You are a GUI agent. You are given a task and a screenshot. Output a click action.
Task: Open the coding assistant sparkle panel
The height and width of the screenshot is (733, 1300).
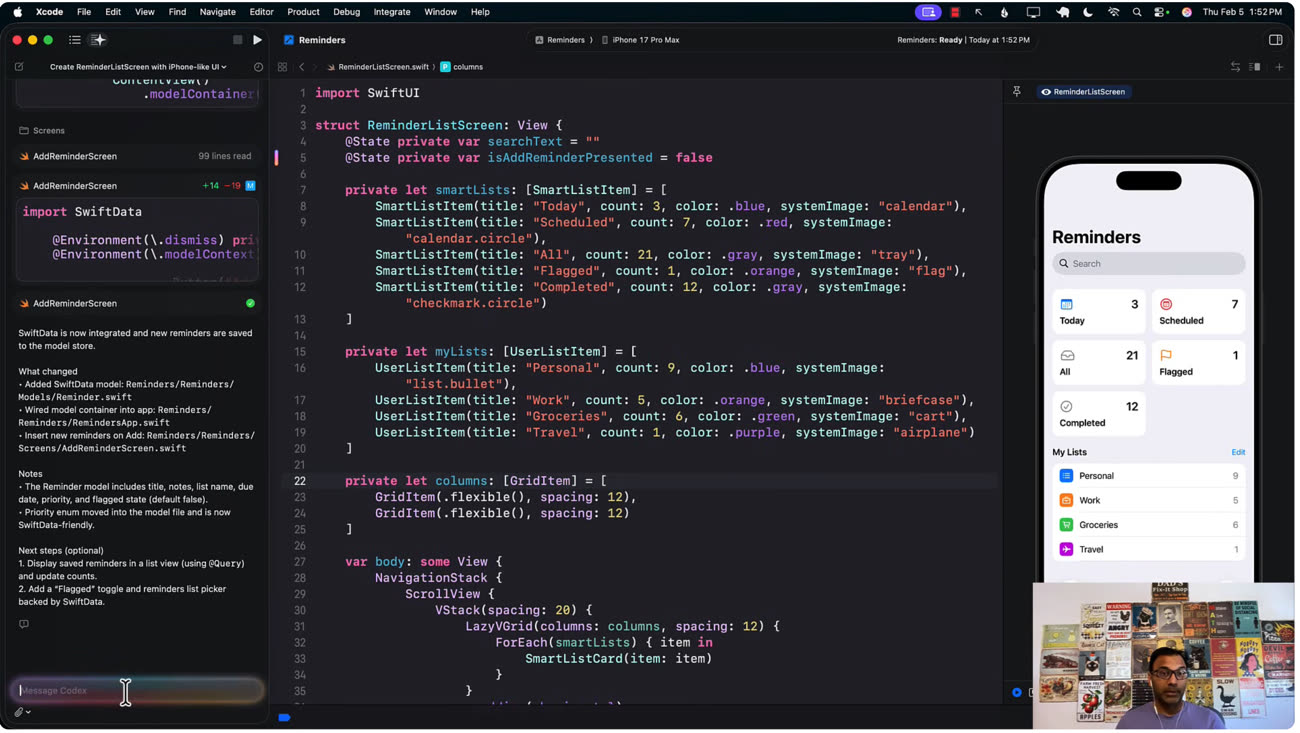(x=98, y=40)
